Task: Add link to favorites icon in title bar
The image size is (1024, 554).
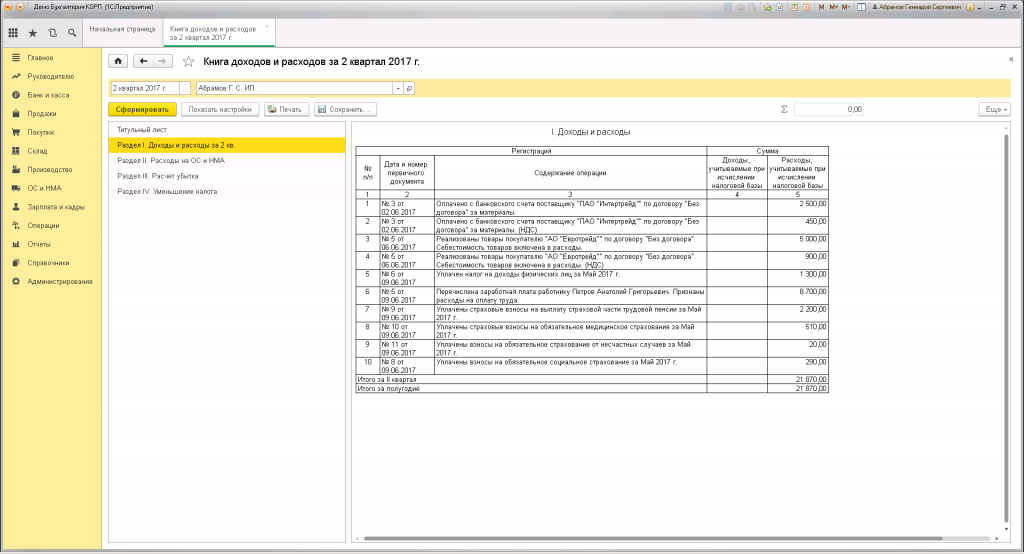Action: [767, 7]
